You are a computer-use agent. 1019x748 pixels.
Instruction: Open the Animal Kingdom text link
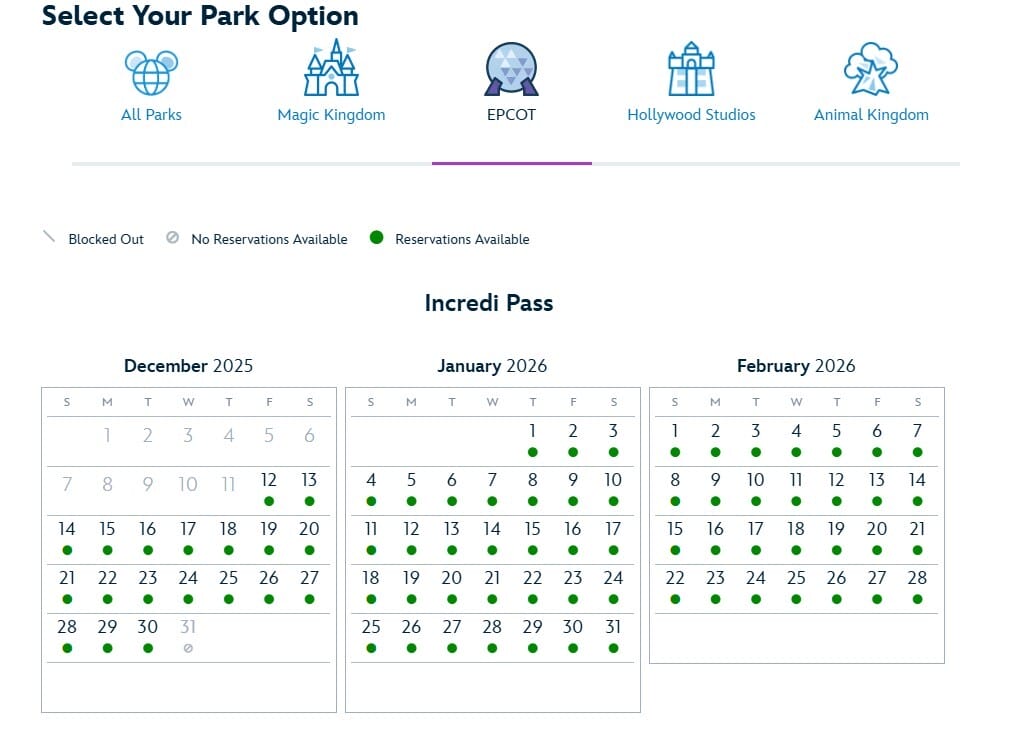click(871, 115)
